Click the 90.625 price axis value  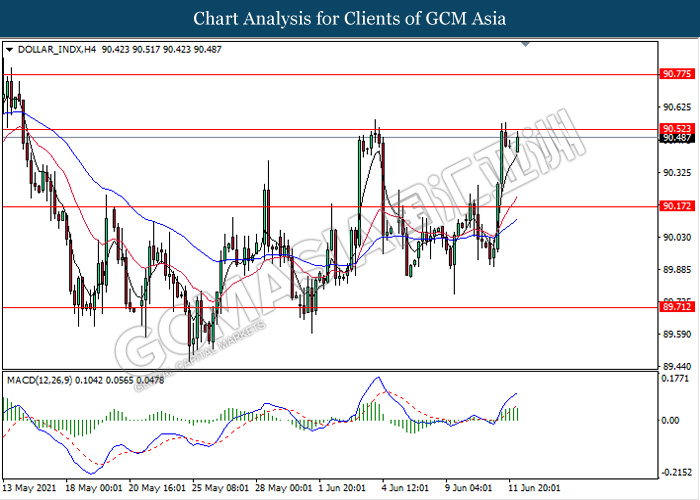(x=676, y=107)
